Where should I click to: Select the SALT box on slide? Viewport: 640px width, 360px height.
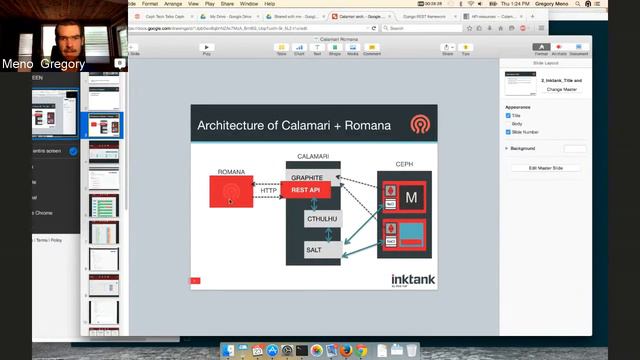pos(322,250)
